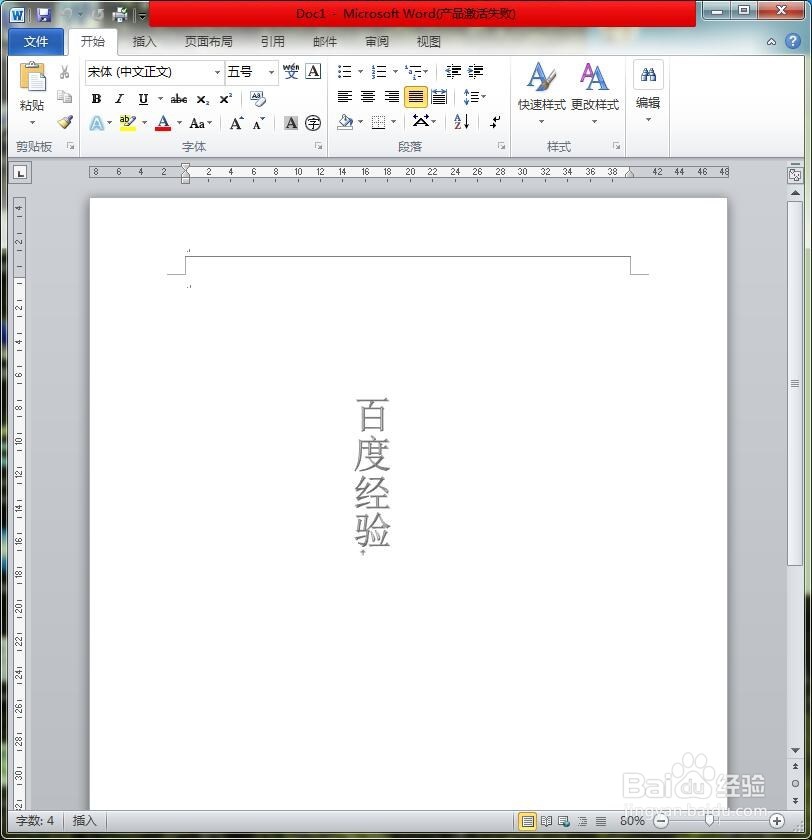Open the Find binoculars icon in Editing group

(648, 76)
